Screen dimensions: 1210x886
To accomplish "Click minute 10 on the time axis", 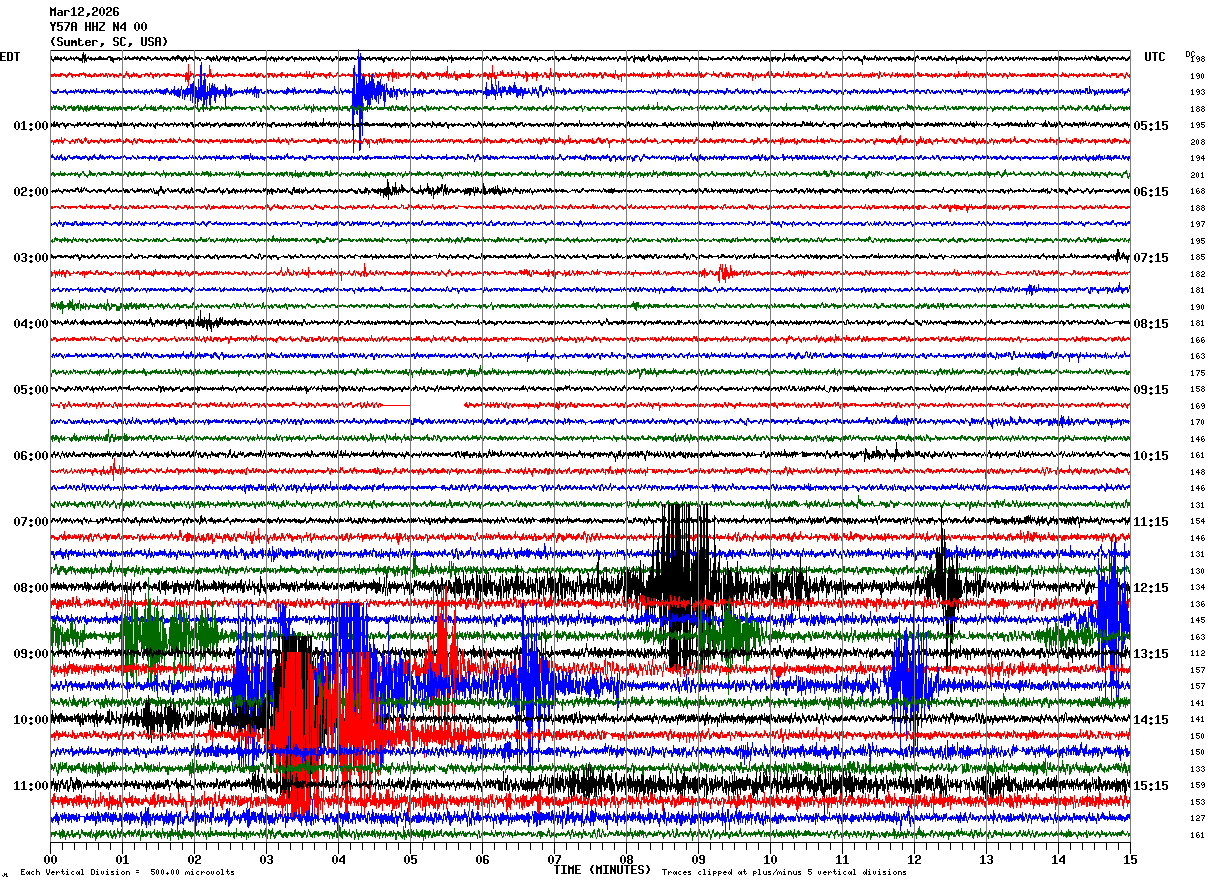I will (x=770, y=859).
